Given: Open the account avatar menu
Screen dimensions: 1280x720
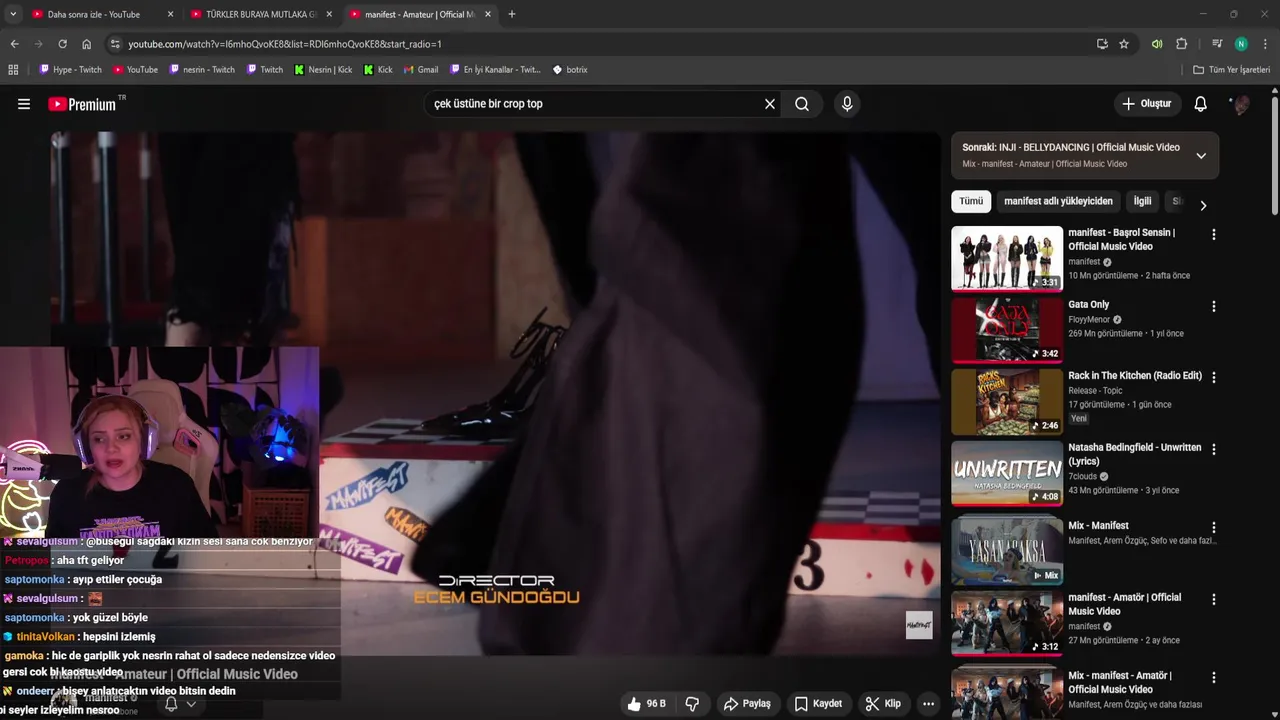Looking at the screenshot, I should pyautogui.click(x=1240, y=104).
